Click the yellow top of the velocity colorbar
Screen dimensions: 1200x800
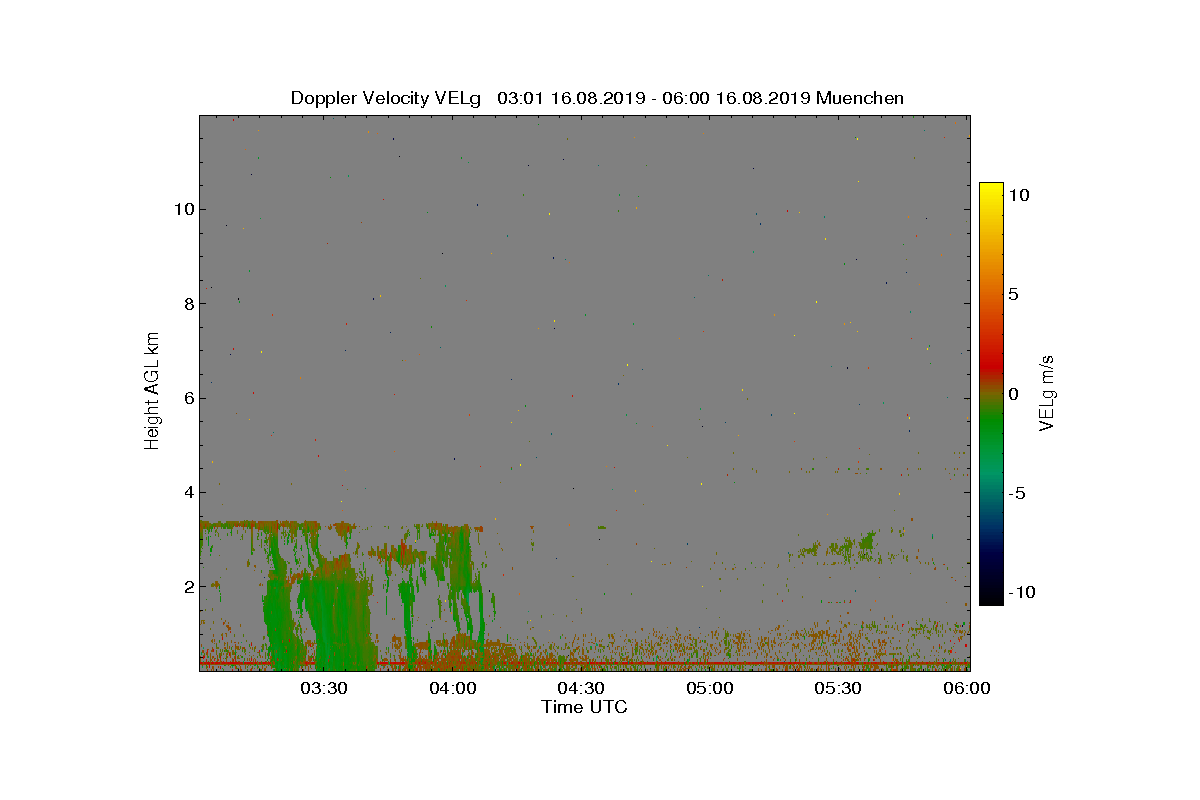(x=991, y=190)
